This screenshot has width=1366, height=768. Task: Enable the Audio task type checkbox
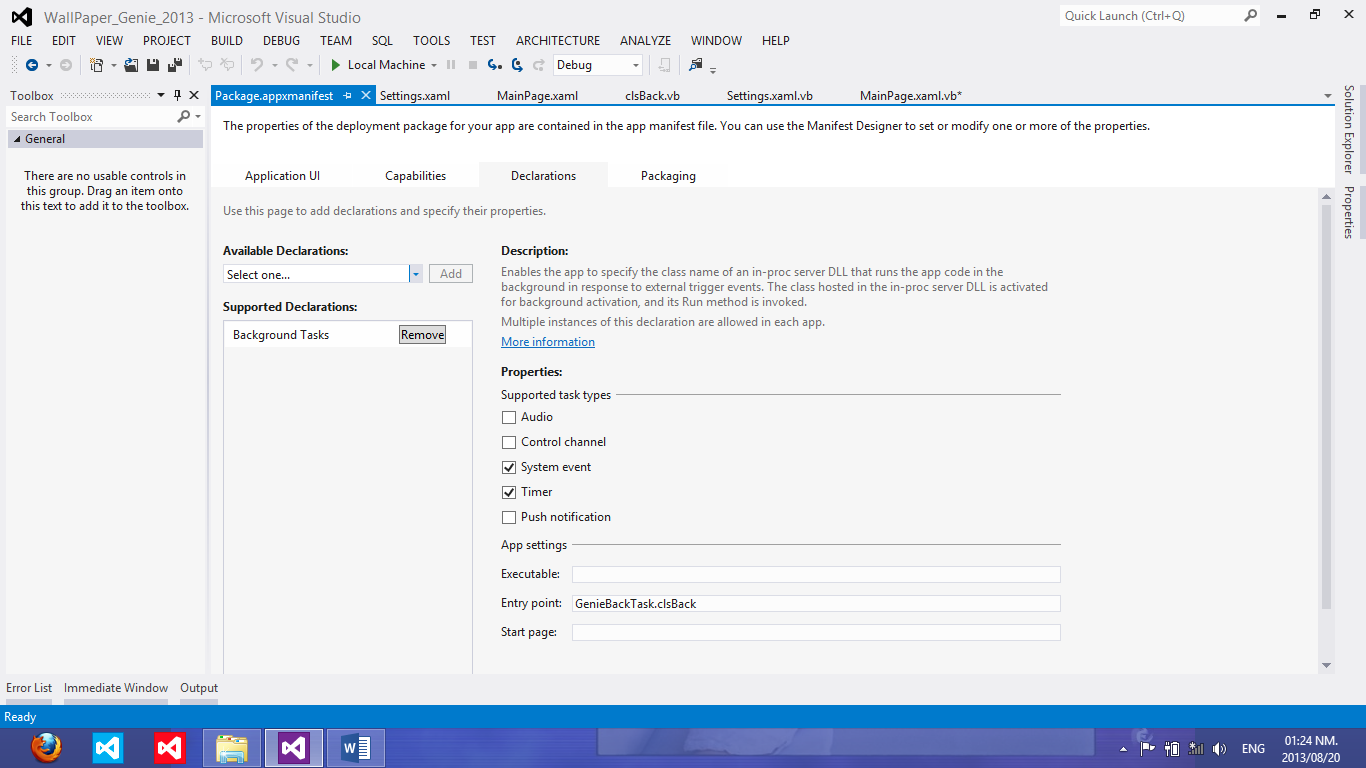pyautogui.click(x=509, y=418)
